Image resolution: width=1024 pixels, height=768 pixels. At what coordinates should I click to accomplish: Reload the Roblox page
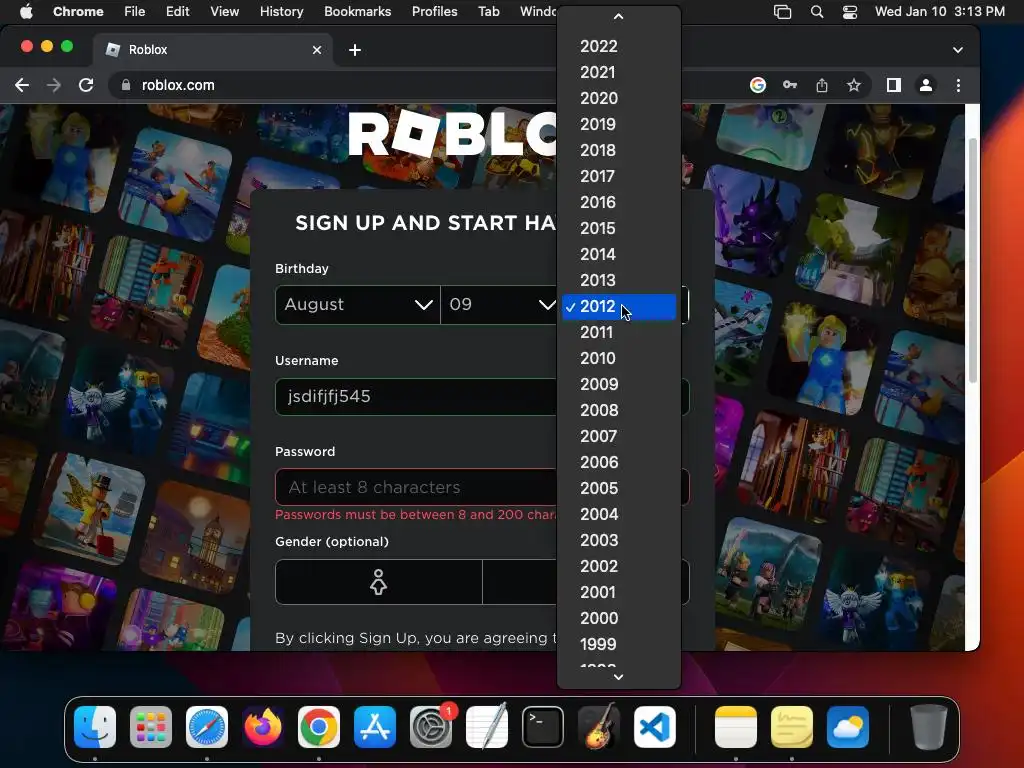(x=86, y=86)
